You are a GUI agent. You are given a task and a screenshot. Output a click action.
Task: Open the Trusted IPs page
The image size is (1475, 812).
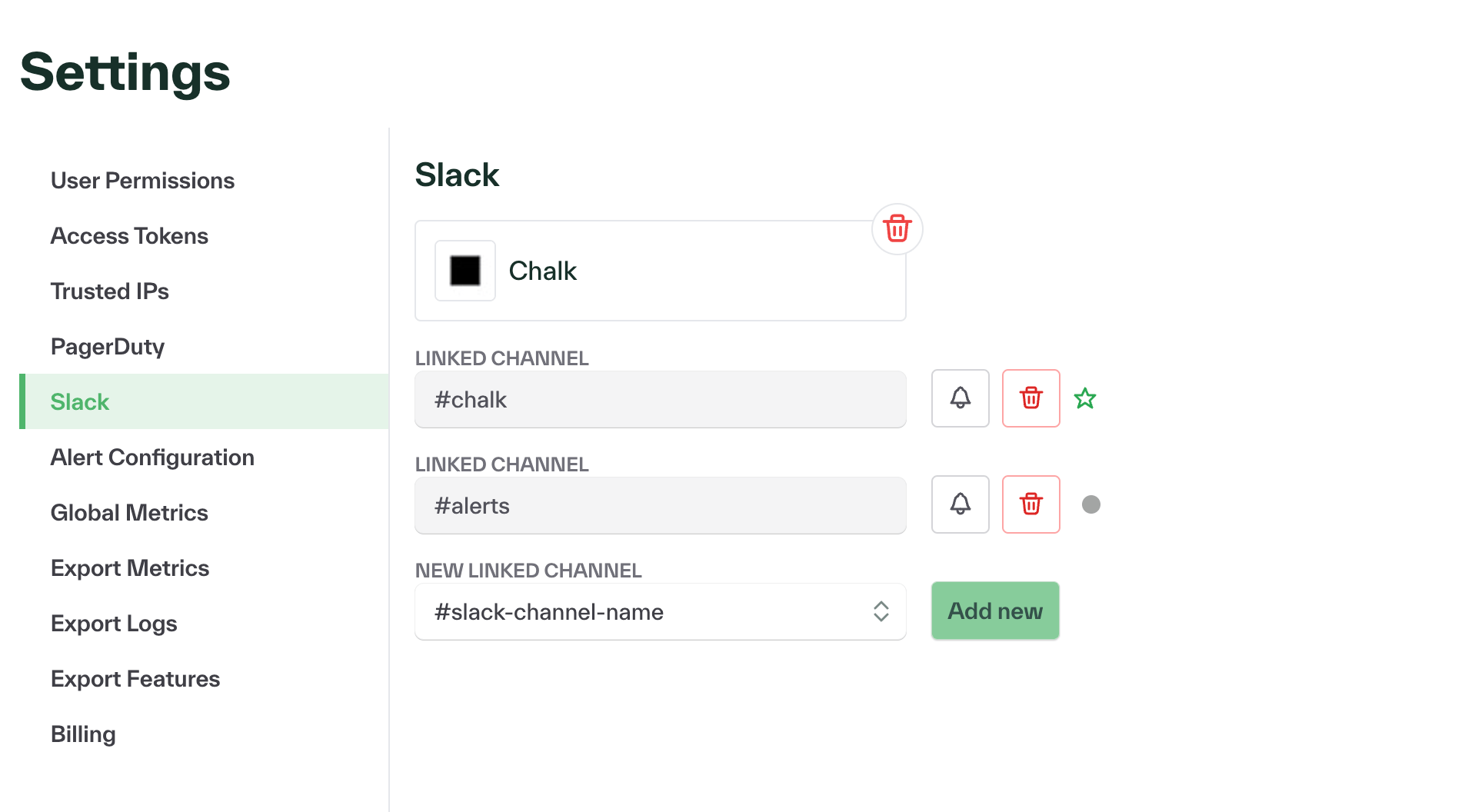109,291
